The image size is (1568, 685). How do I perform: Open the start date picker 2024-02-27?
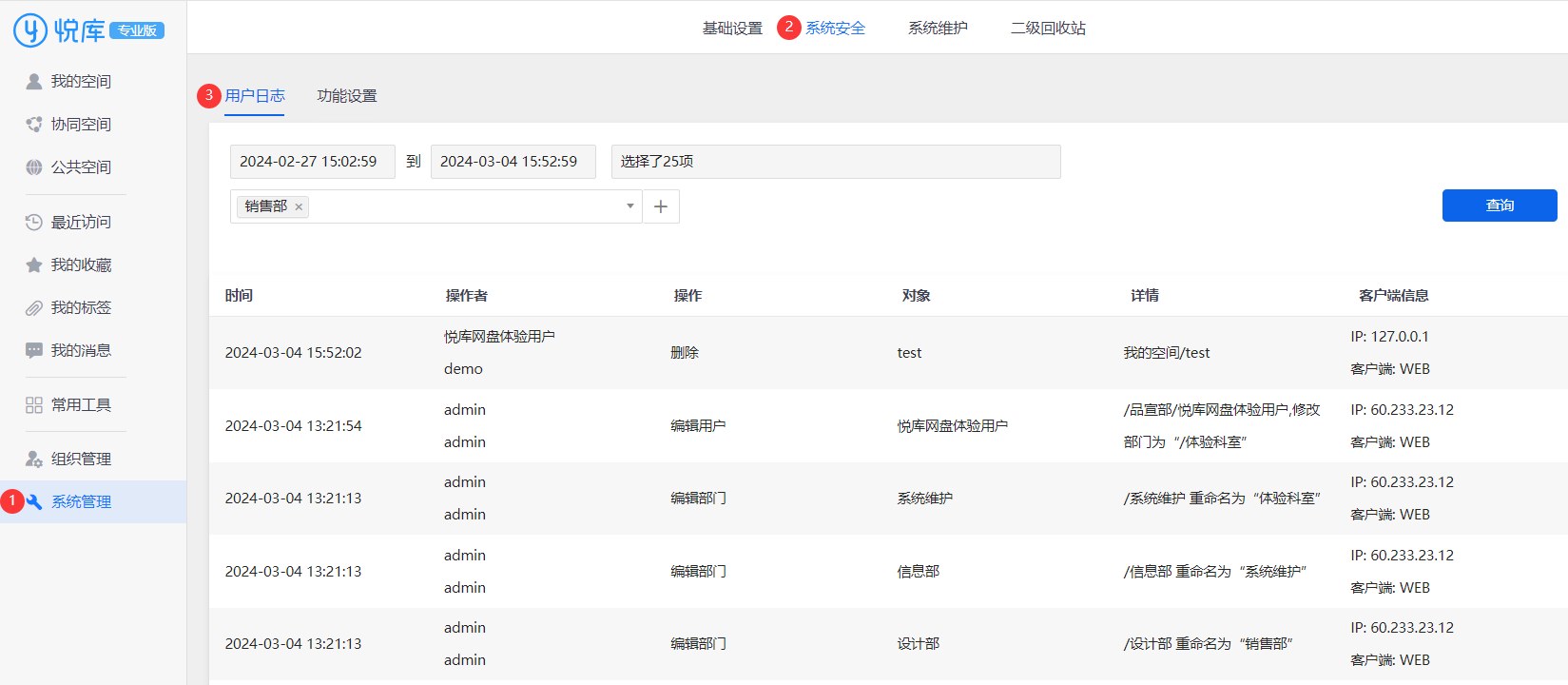pos(312,162)
